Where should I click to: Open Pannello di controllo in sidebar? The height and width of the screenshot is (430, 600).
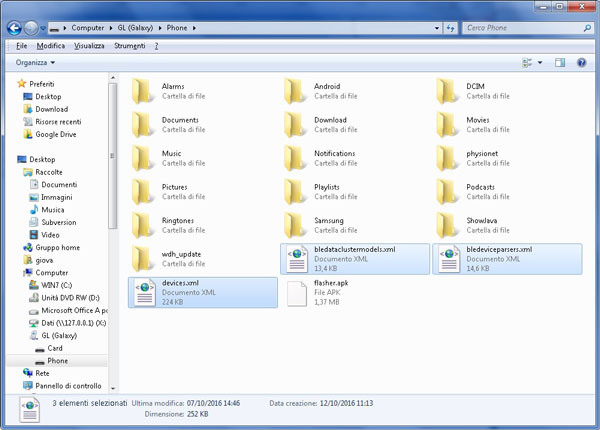(69, 385)
